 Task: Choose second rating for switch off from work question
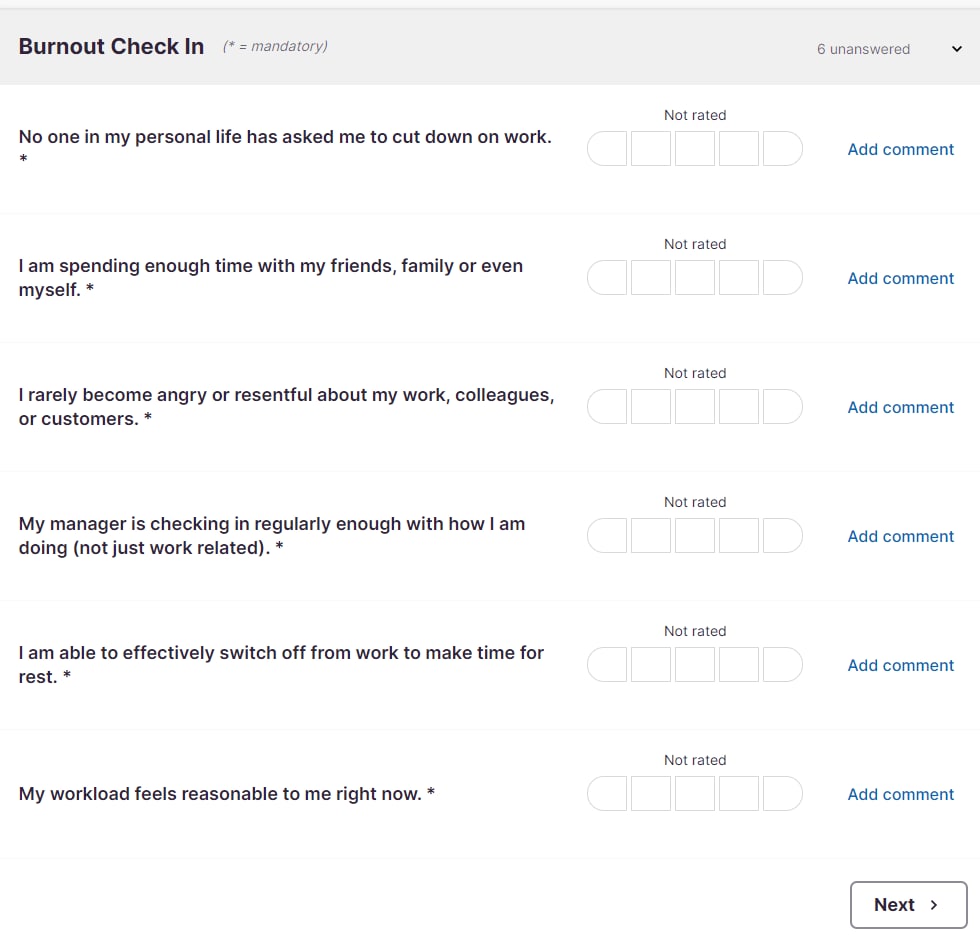(651, 664)
